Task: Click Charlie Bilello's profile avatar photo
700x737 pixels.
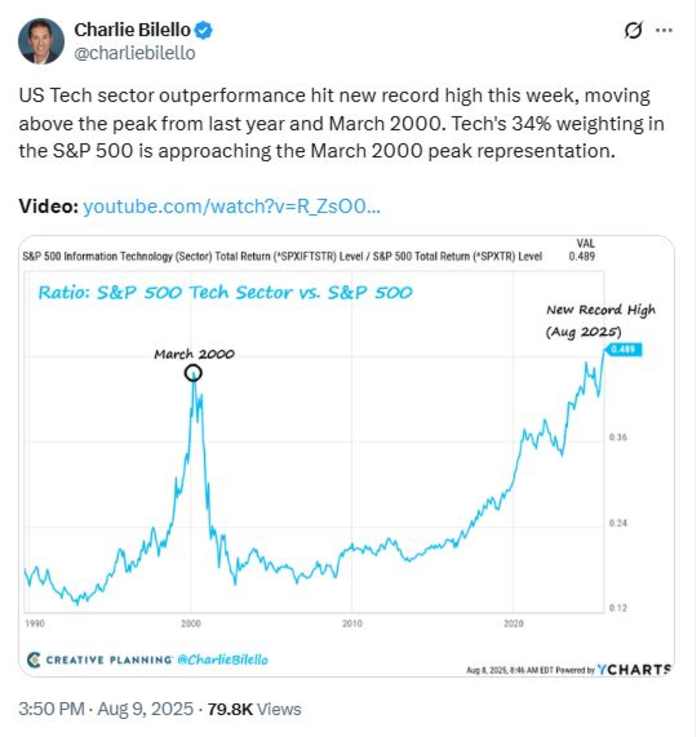Action: pos(43,41)
